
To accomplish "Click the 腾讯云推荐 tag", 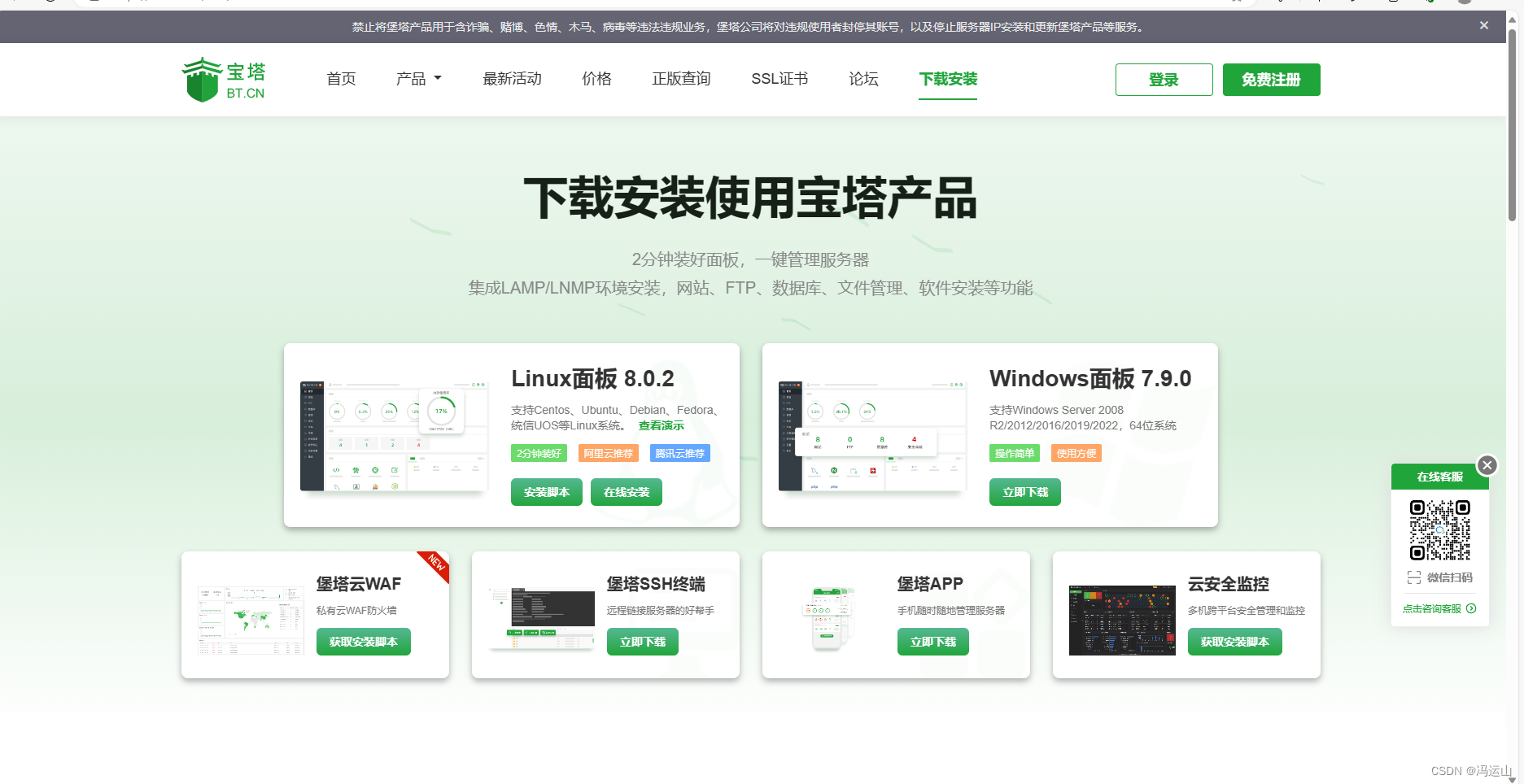I will point(680,453).
